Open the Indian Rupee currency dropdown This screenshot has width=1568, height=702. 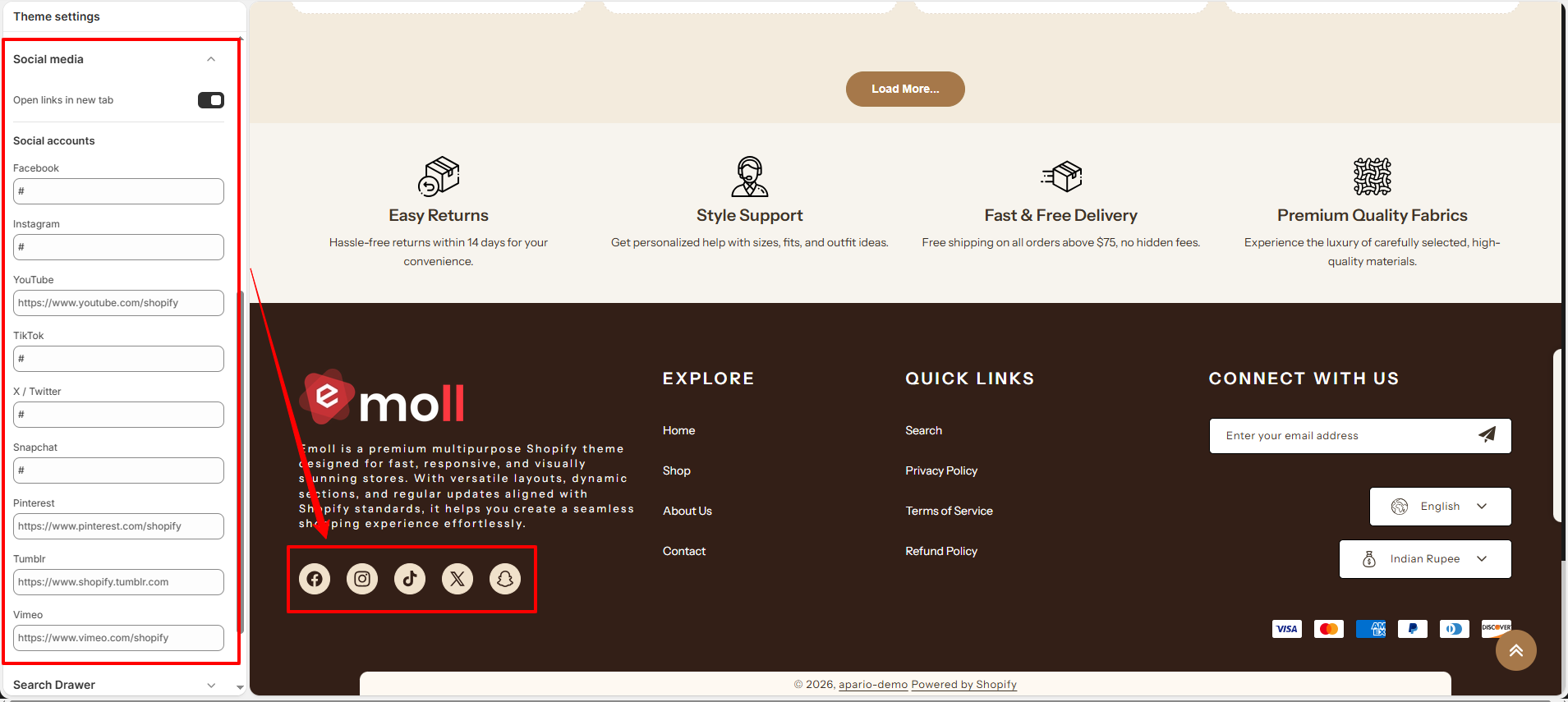point(1425,559)
